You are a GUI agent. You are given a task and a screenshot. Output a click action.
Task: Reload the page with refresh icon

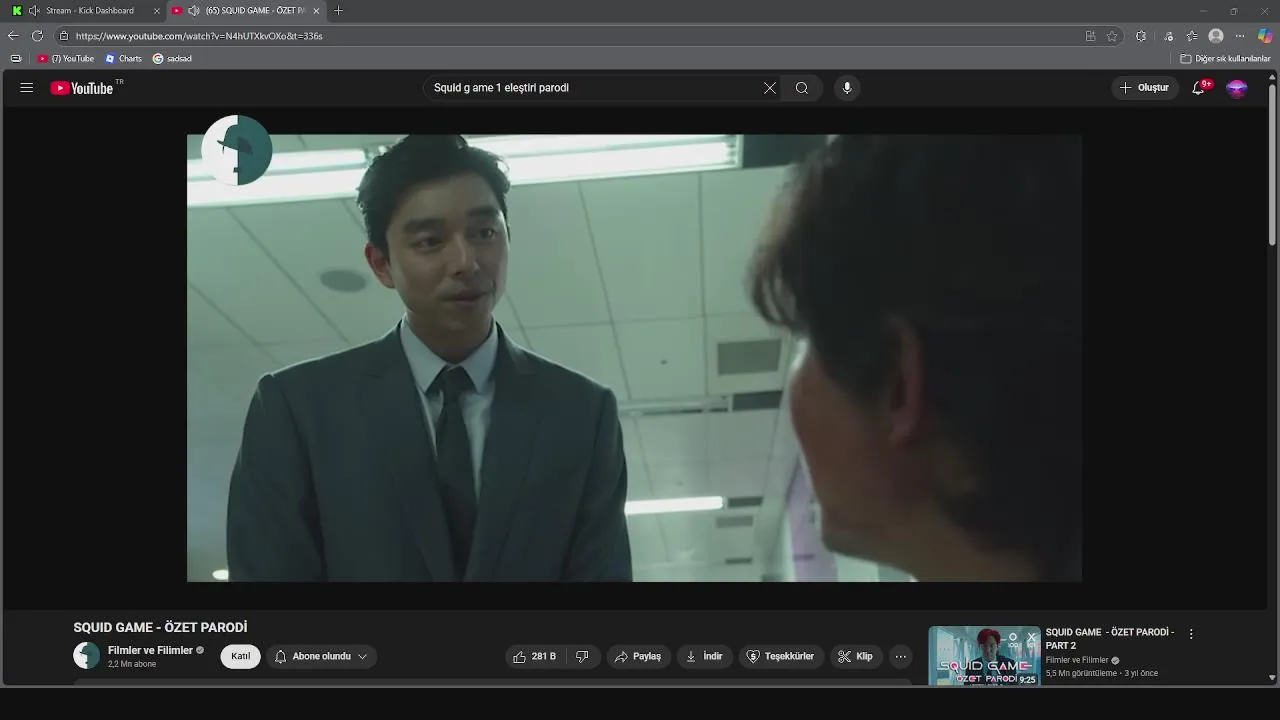pyautogui.click(x=37, y=36)
